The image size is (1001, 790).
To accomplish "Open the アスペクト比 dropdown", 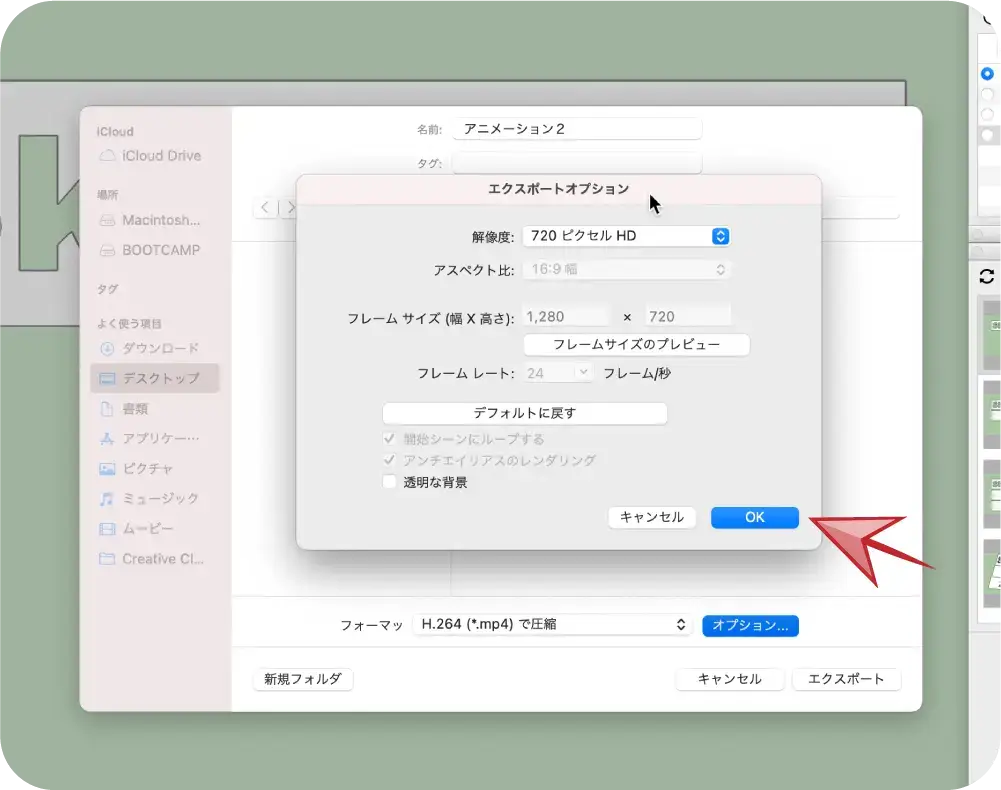I will pyautogui.click(x=626, y=270).
